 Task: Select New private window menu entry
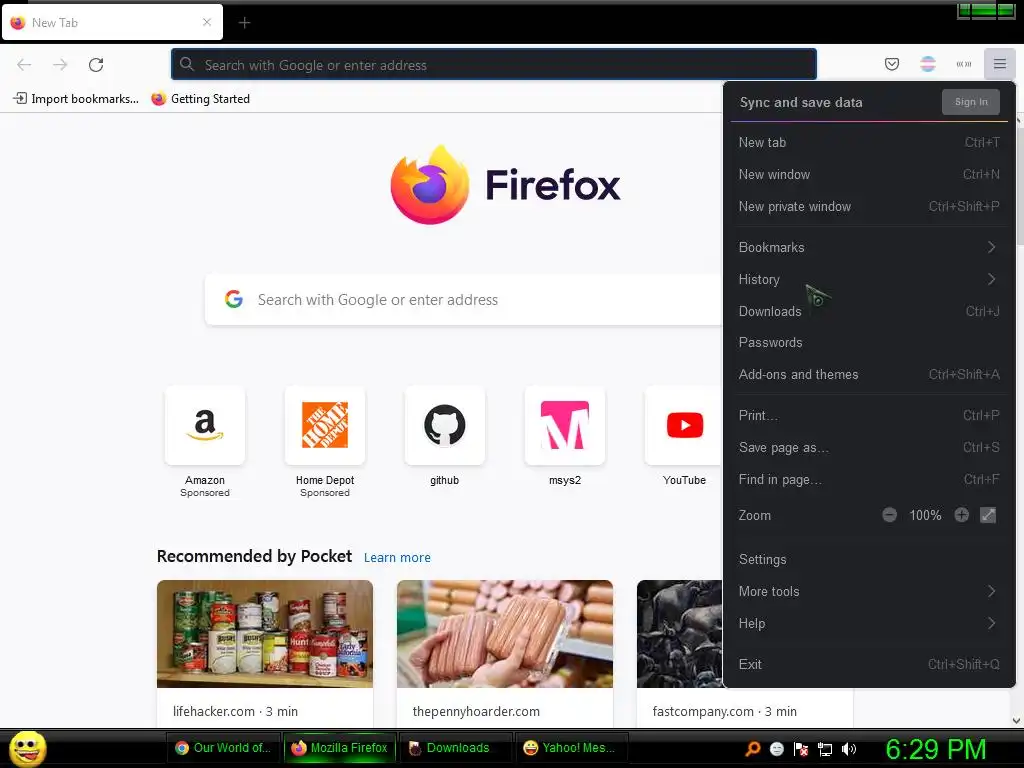[x=869, y=206]
